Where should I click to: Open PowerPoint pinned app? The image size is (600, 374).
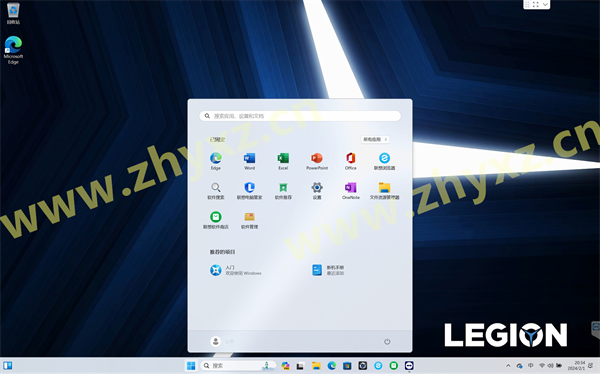tap(317, 161)
